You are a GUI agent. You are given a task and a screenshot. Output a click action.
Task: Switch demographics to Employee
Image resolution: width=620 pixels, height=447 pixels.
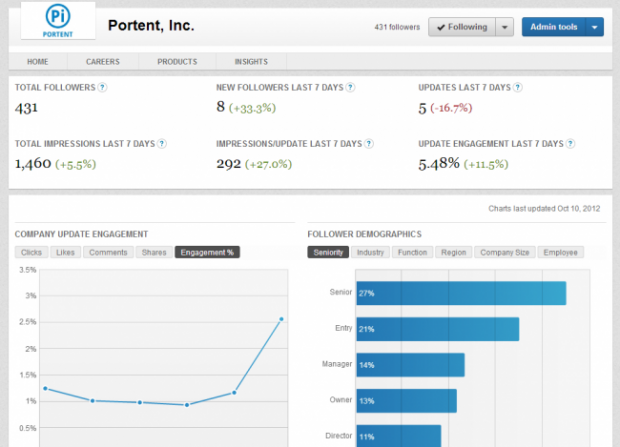pos(560,252)
